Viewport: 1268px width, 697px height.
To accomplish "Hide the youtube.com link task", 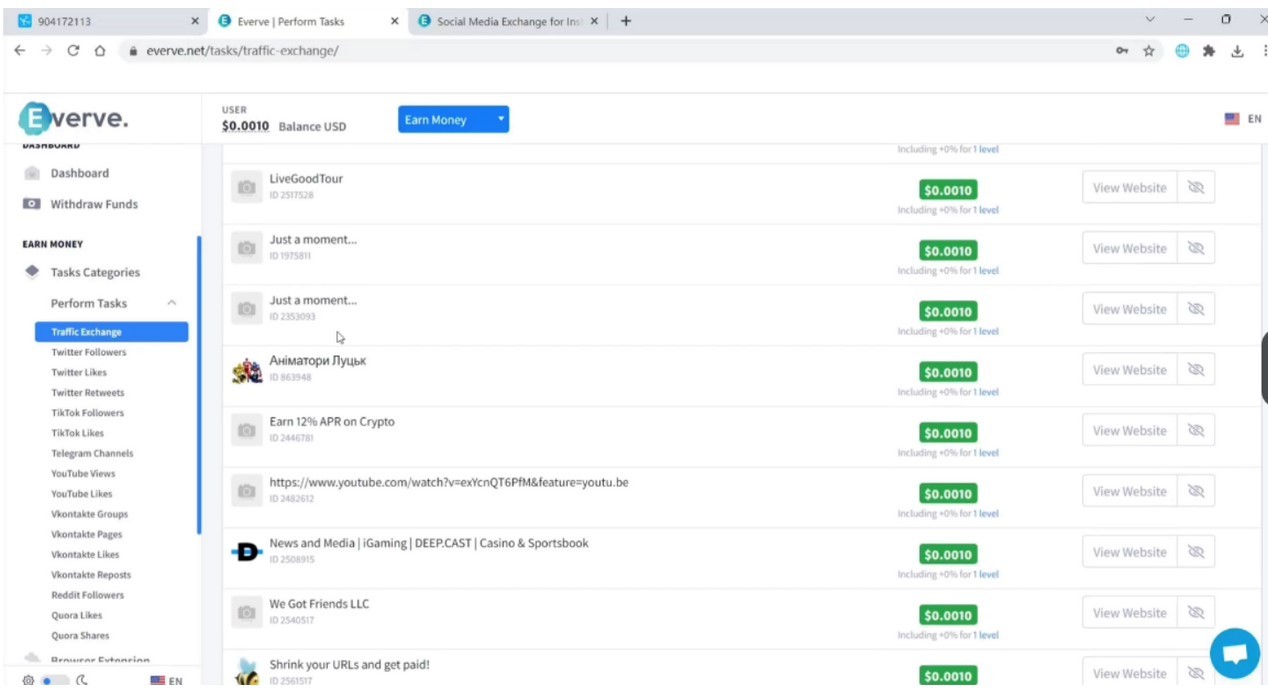I will pyautogui.click(x=1195, y=492).
